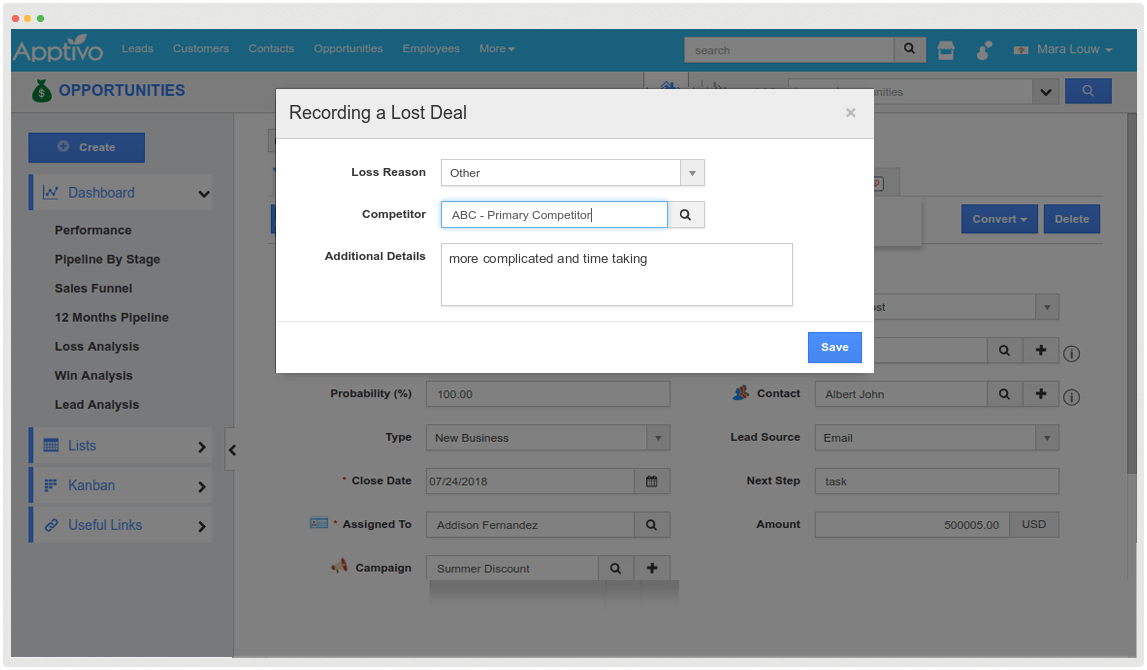This screenshot has width=1147, height=670.
Task: Click the Competitor search magnifier icon
Action: coord(686,215)
